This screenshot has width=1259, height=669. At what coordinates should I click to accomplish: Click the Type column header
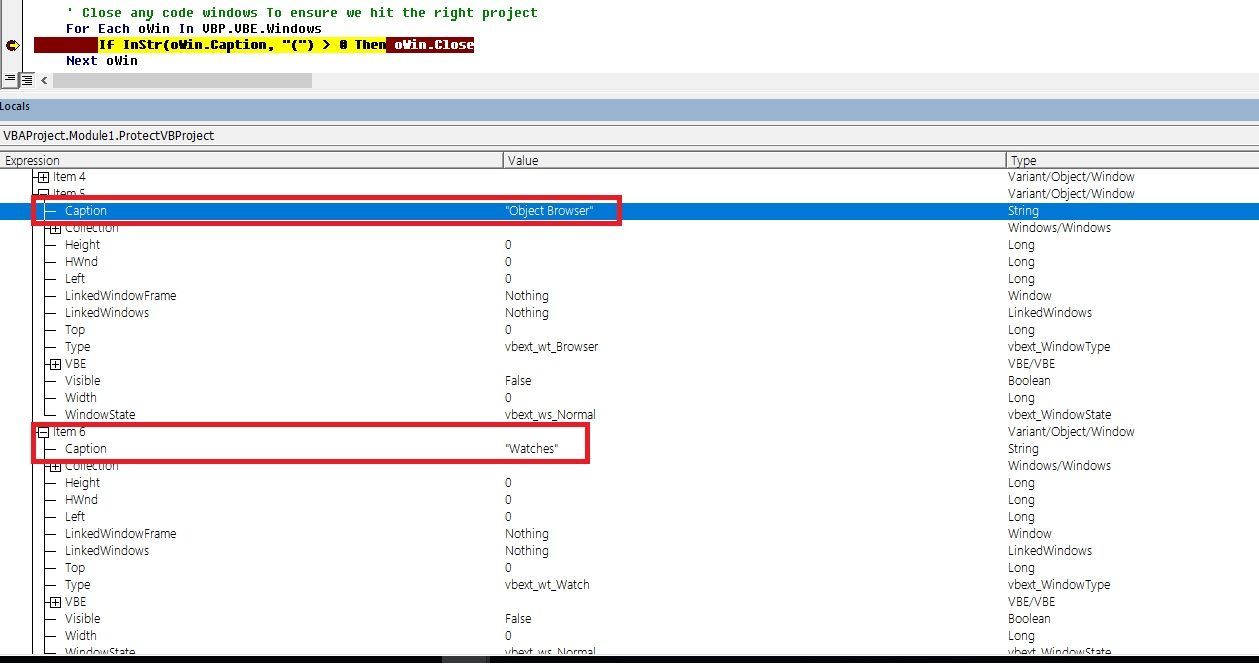(1133, 160)
